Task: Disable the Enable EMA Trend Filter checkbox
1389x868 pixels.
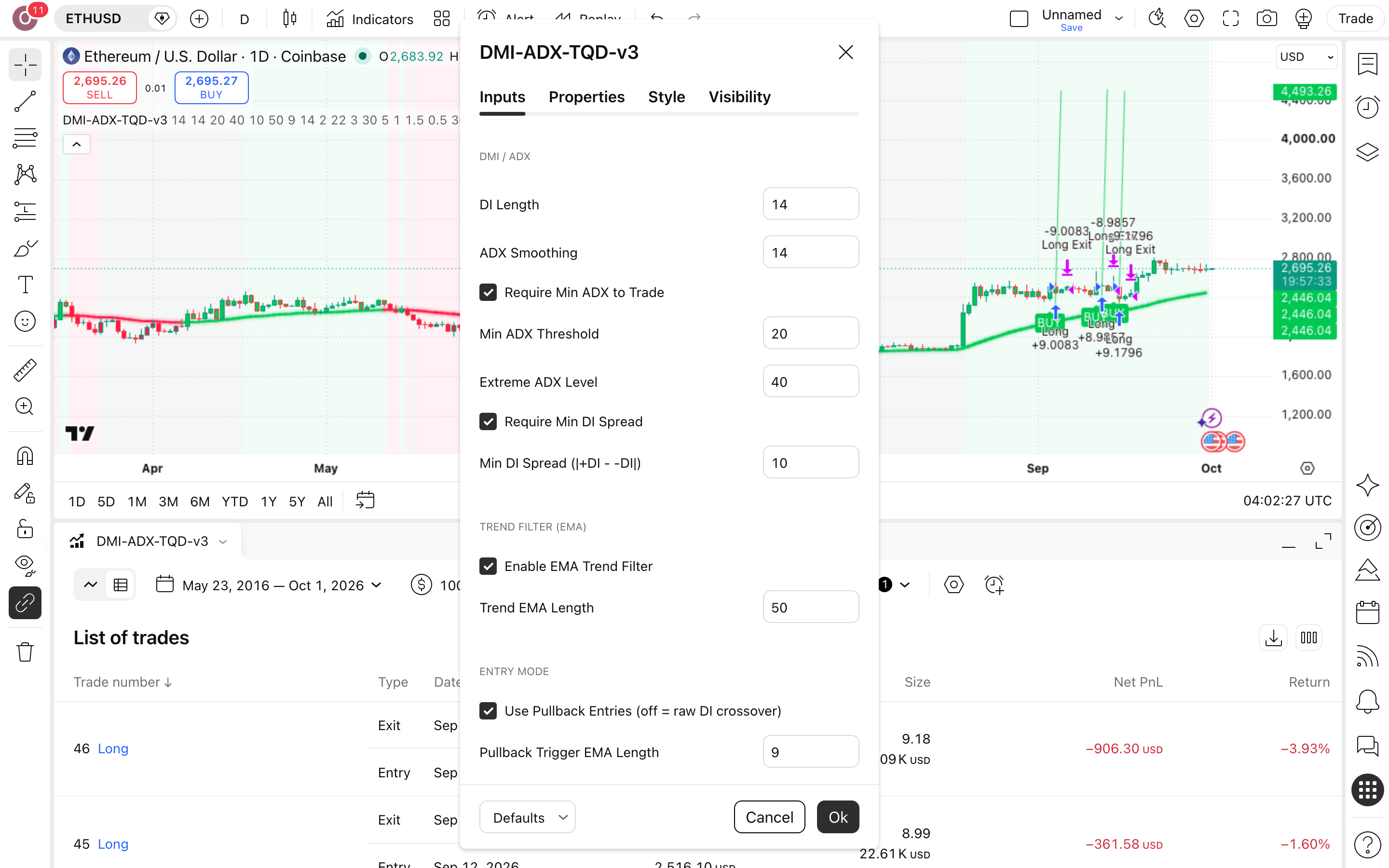Action: 488,566
